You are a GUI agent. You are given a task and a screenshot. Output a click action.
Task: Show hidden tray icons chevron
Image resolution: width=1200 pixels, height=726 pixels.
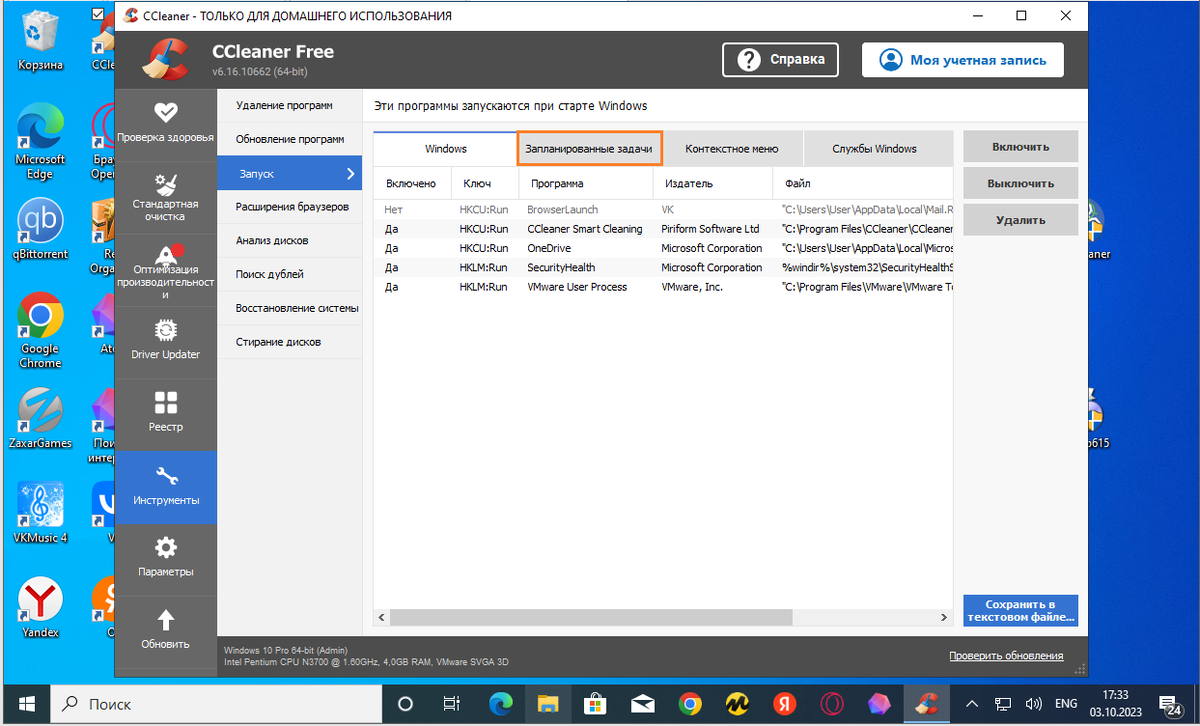coord(972,704)
